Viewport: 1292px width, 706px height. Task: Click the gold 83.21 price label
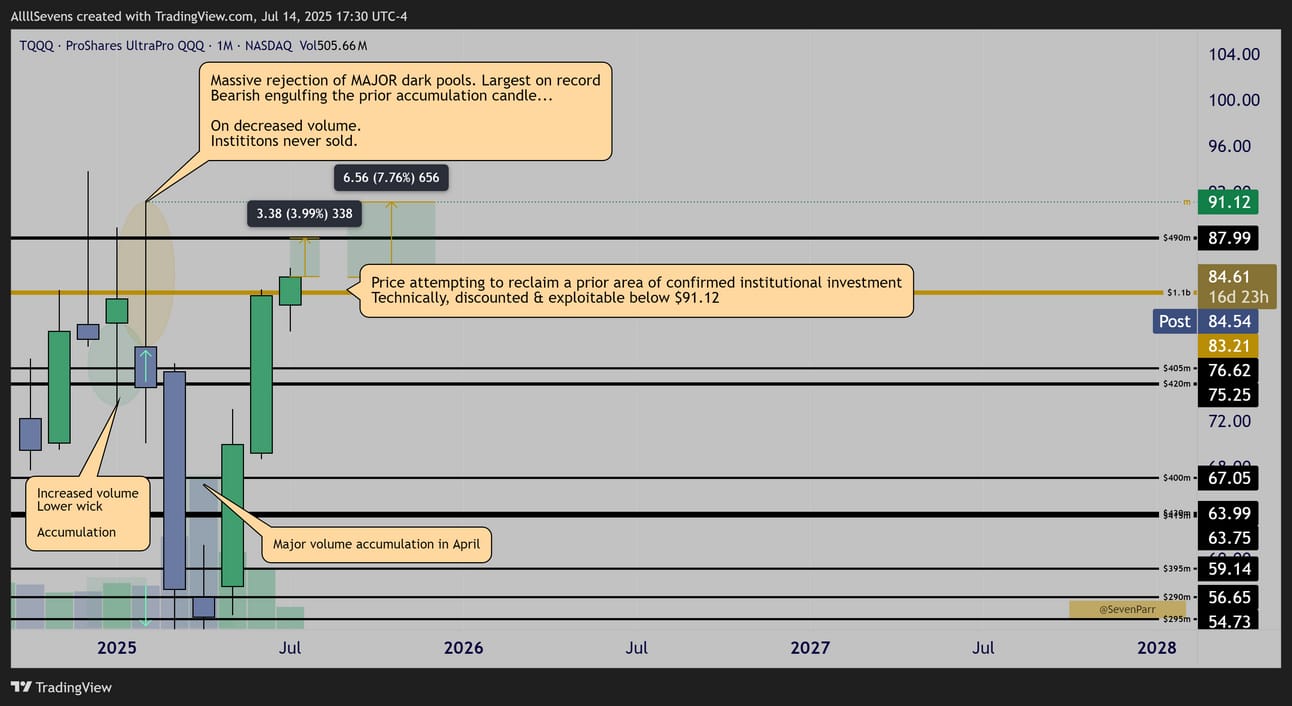(x=1228, y=346)
